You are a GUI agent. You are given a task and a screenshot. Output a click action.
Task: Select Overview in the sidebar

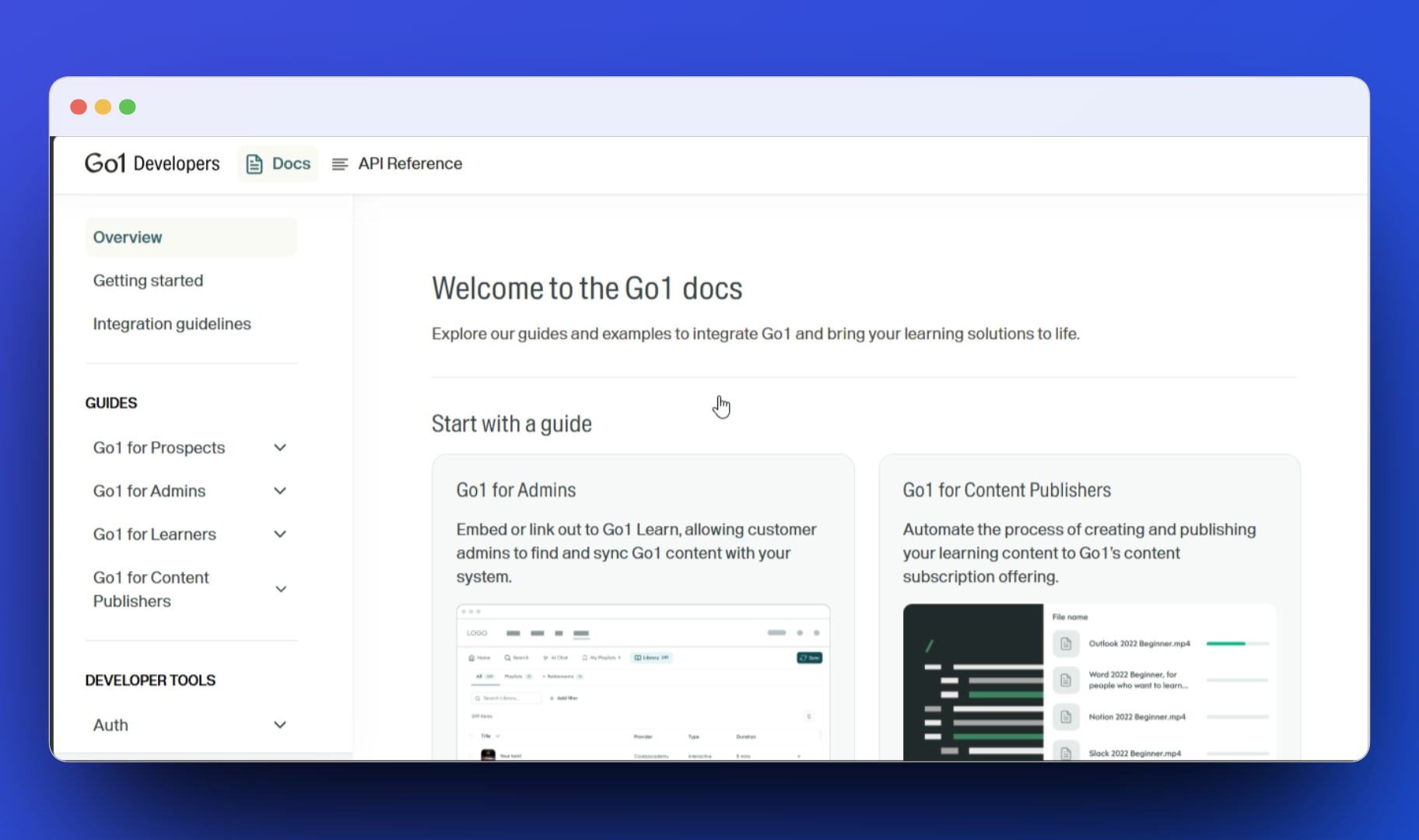[x=191, y=237]
